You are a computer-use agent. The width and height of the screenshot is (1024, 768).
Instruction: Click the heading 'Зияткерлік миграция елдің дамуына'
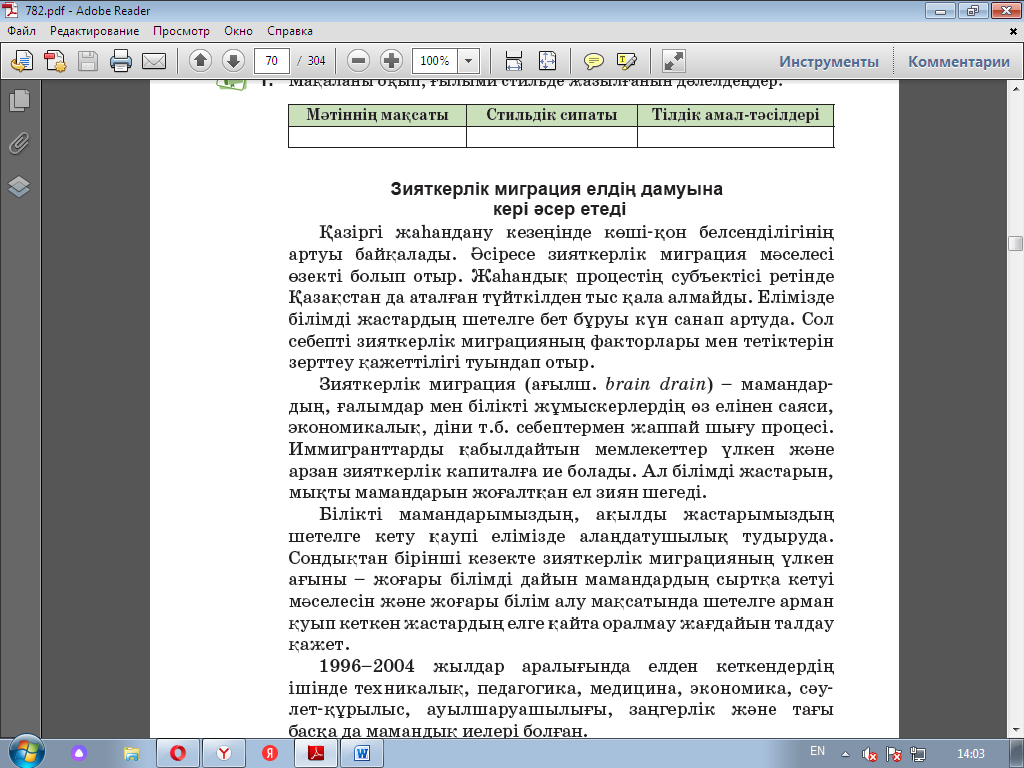(x=556, y=189)
